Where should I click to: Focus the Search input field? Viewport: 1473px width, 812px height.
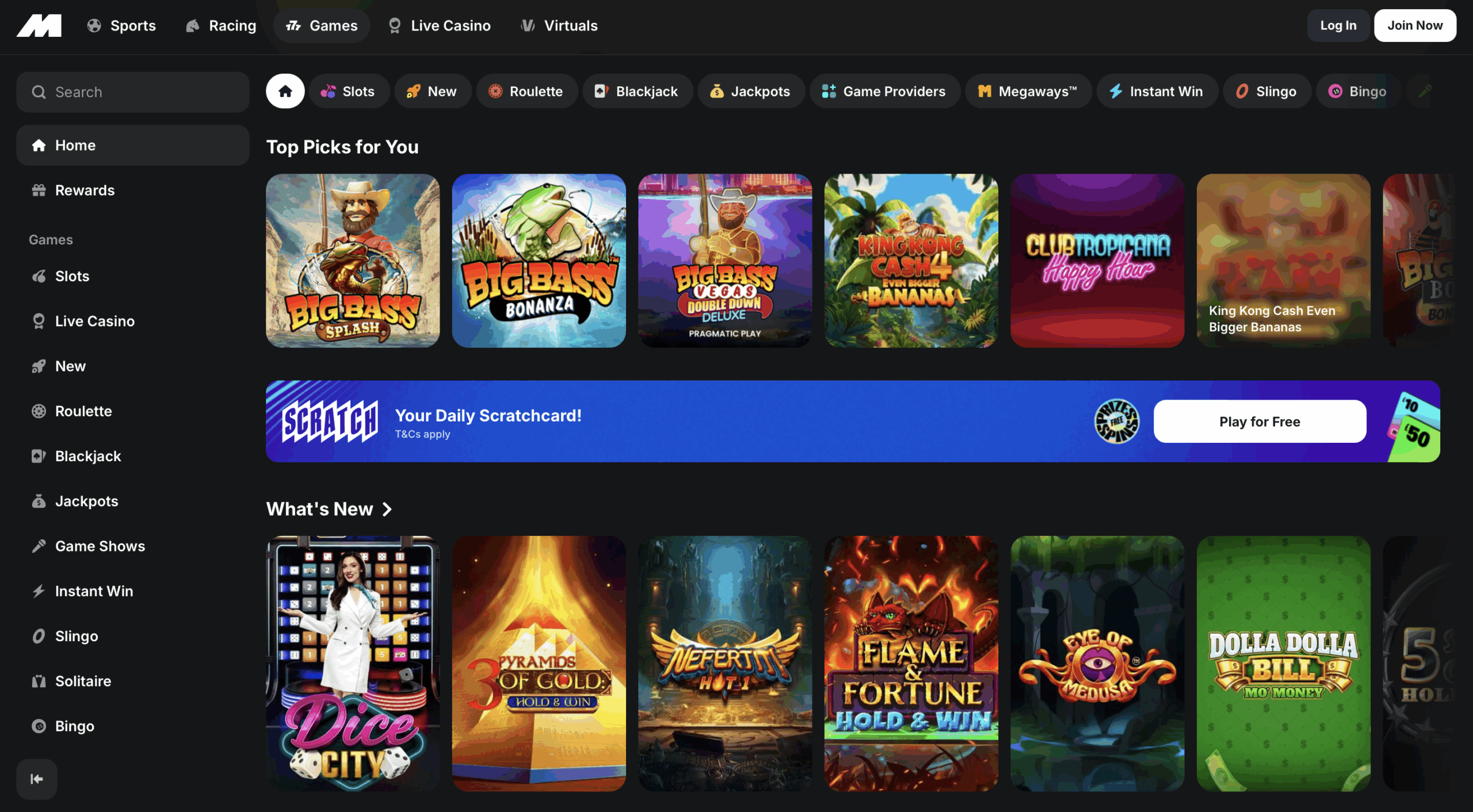[x=133, y=92]
